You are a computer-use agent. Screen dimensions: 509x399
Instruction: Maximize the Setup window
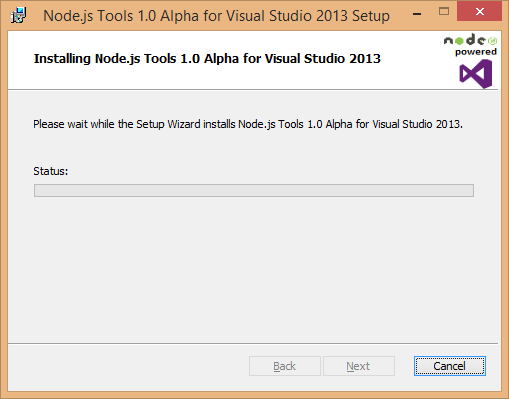point(444,12)
